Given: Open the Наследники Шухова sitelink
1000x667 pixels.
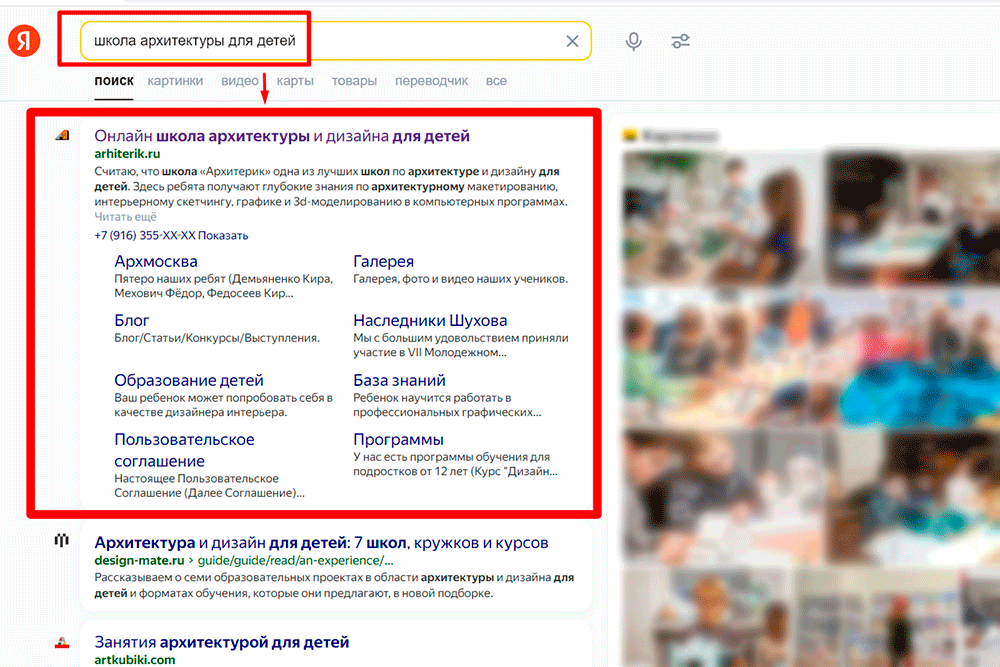Looking at the screenshot, I should click(x=430, y=320).
